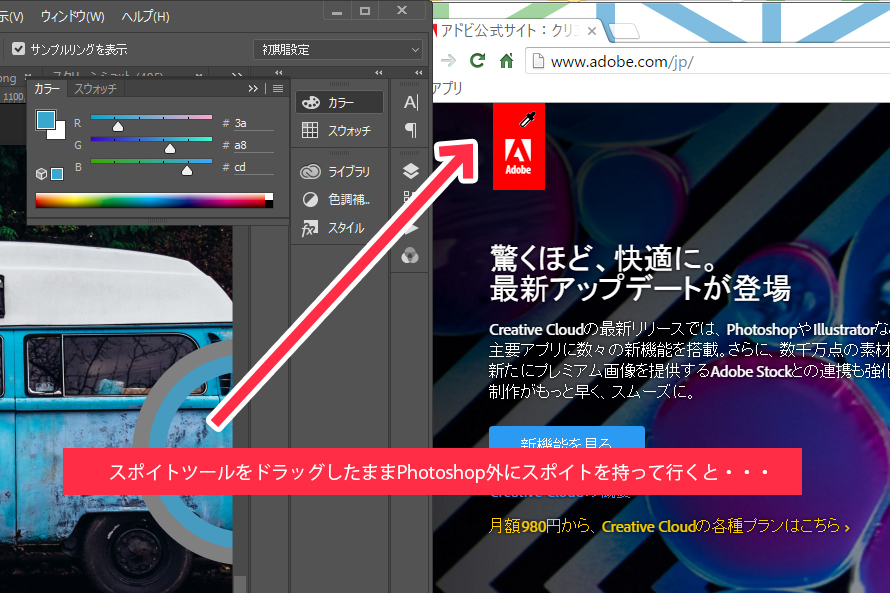This screenshot has height=593, width=890.
Task: Collapse the color panel with double-arrow icon
Action: click(x=253, y=89)
